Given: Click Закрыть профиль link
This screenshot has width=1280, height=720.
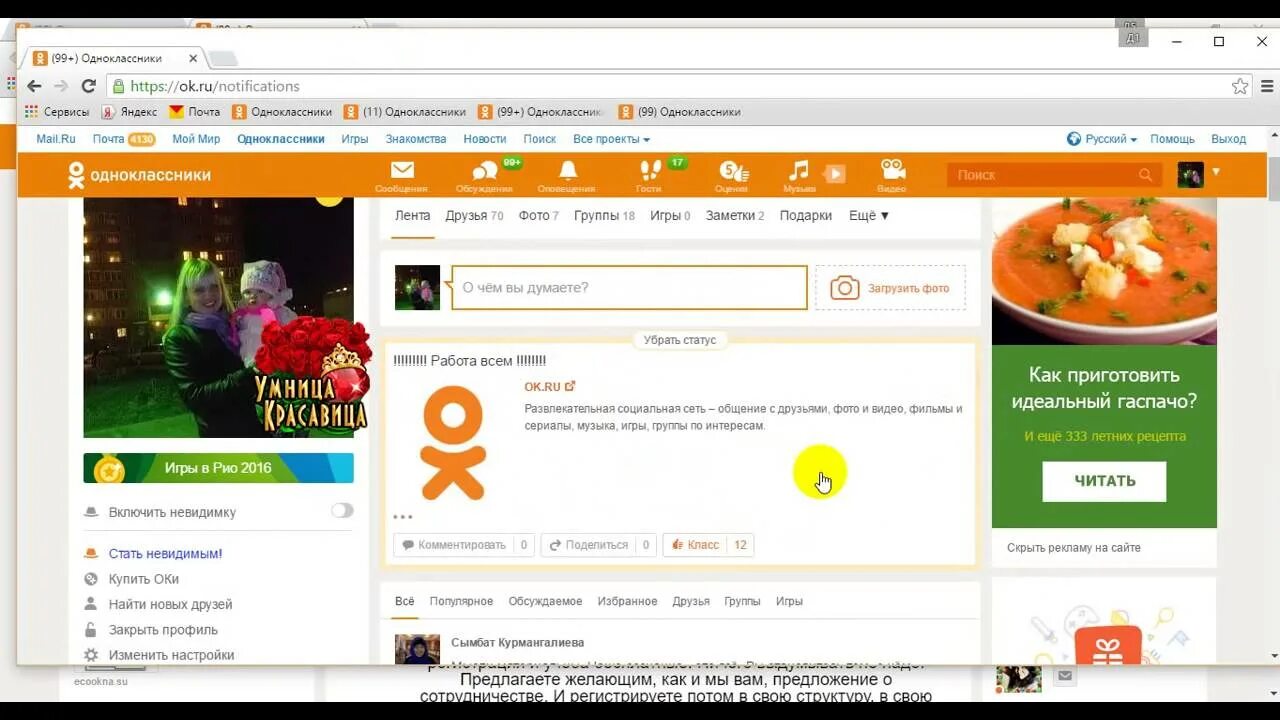Looking at the screenshot, I should pos(163,630).
